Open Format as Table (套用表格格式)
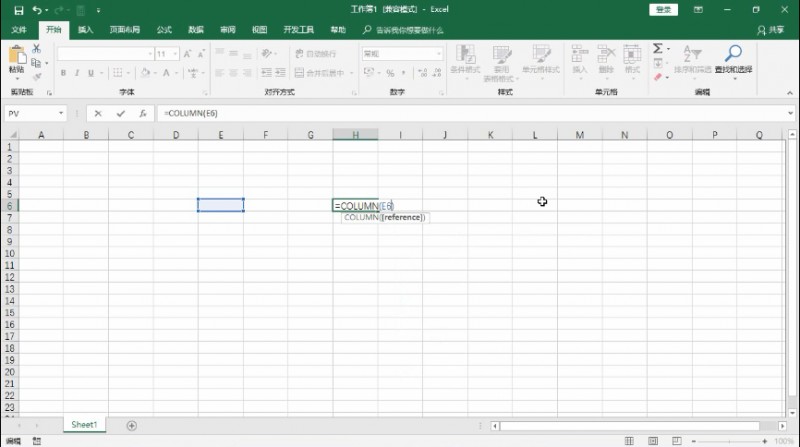 (x=501, y=63)
